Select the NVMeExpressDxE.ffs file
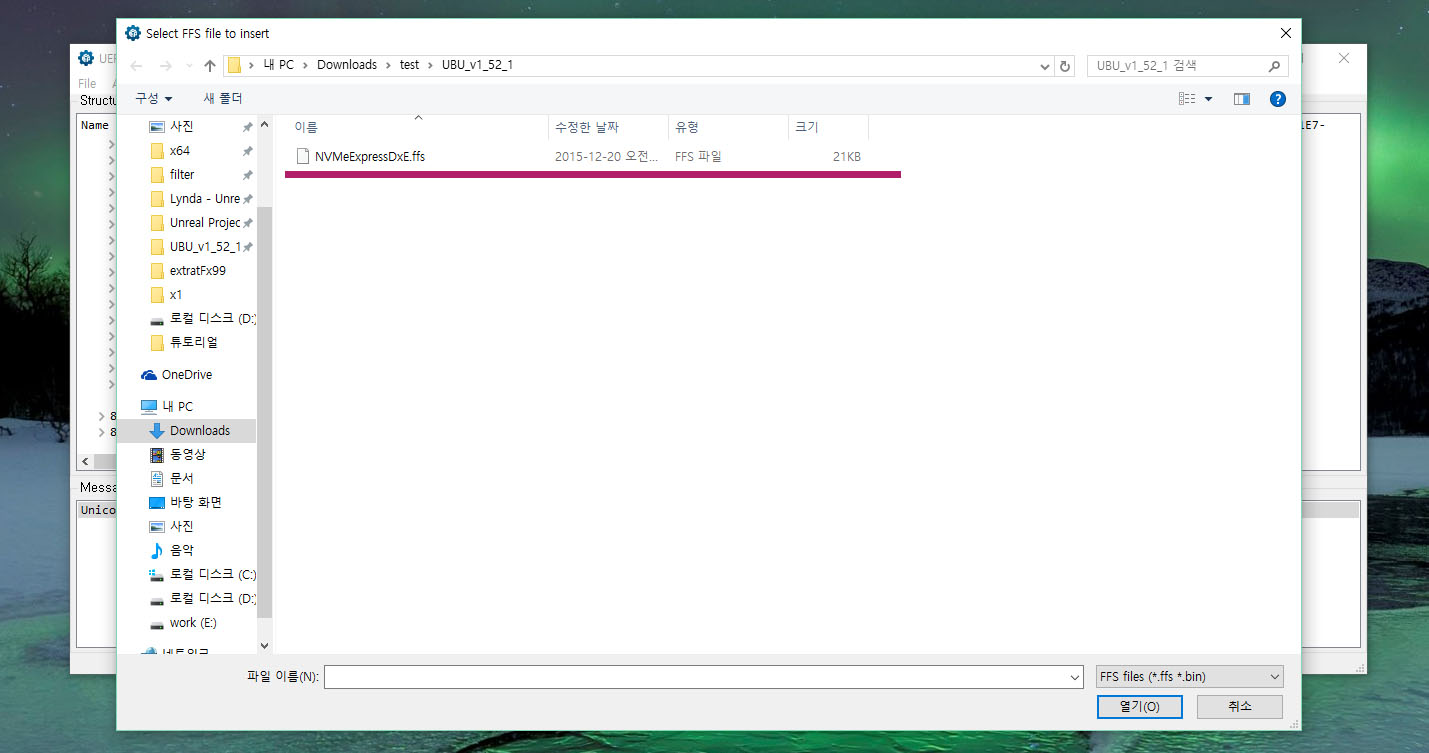The image size is (1429, 753). (579, 156)
